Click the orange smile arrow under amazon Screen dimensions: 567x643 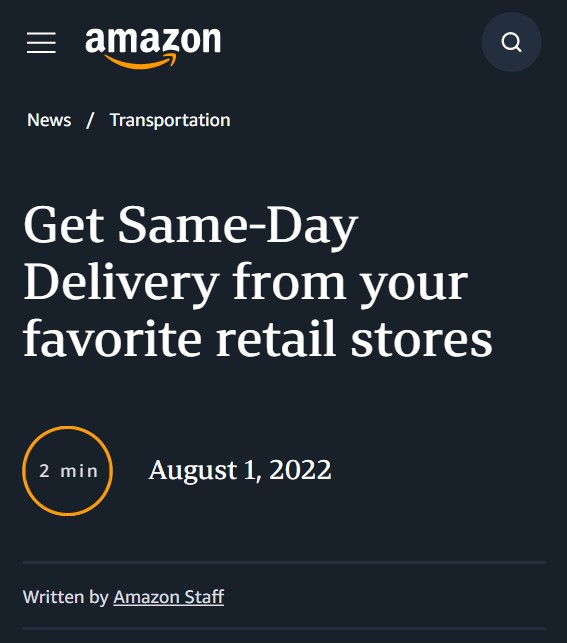[141, 61]
